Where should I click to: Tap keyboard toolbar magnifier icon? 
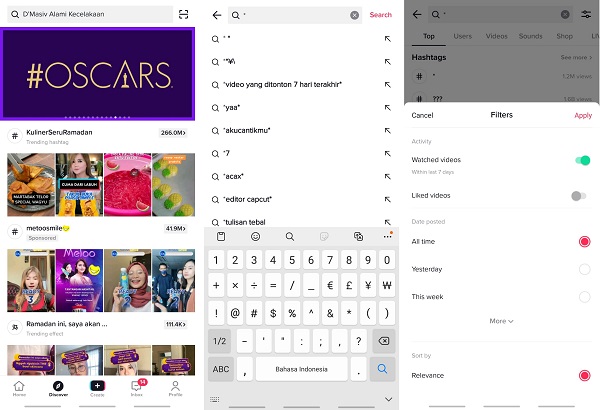[290, 237]
